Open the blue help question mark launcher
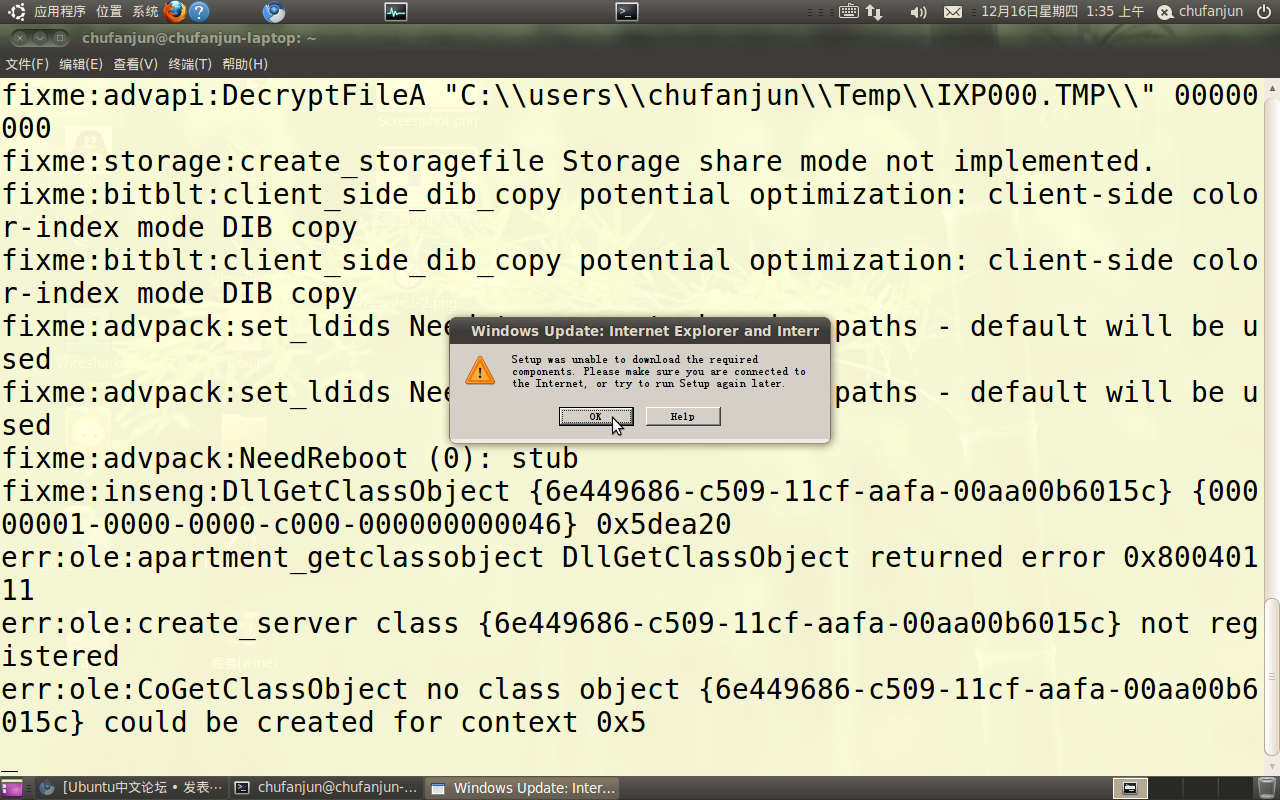Screen dimensions: 1280x800 (199, 12)
